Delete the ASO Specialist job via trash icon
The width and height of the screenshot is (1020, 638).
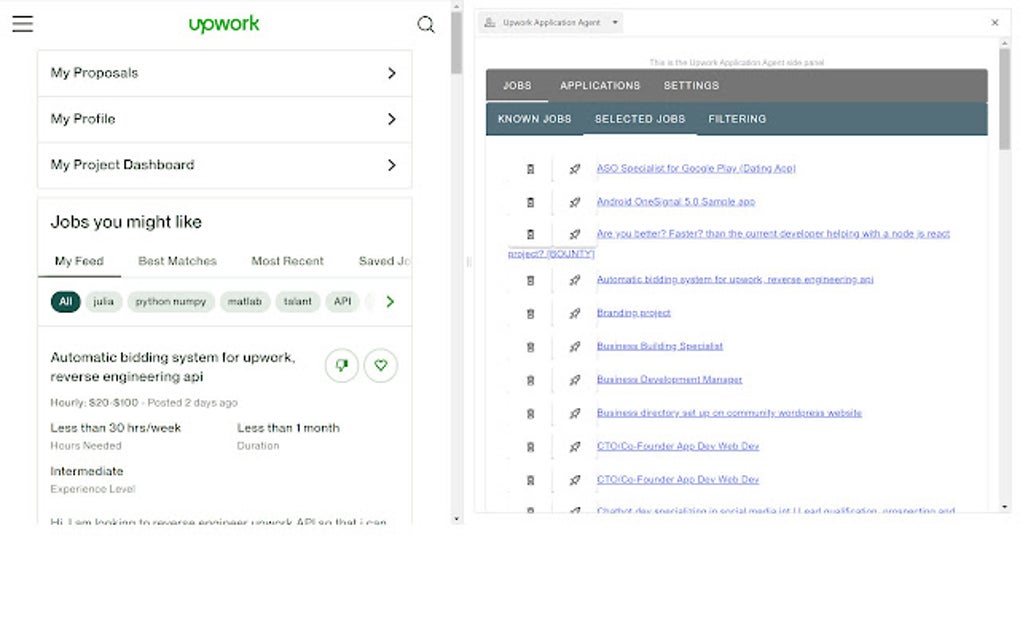530,168
